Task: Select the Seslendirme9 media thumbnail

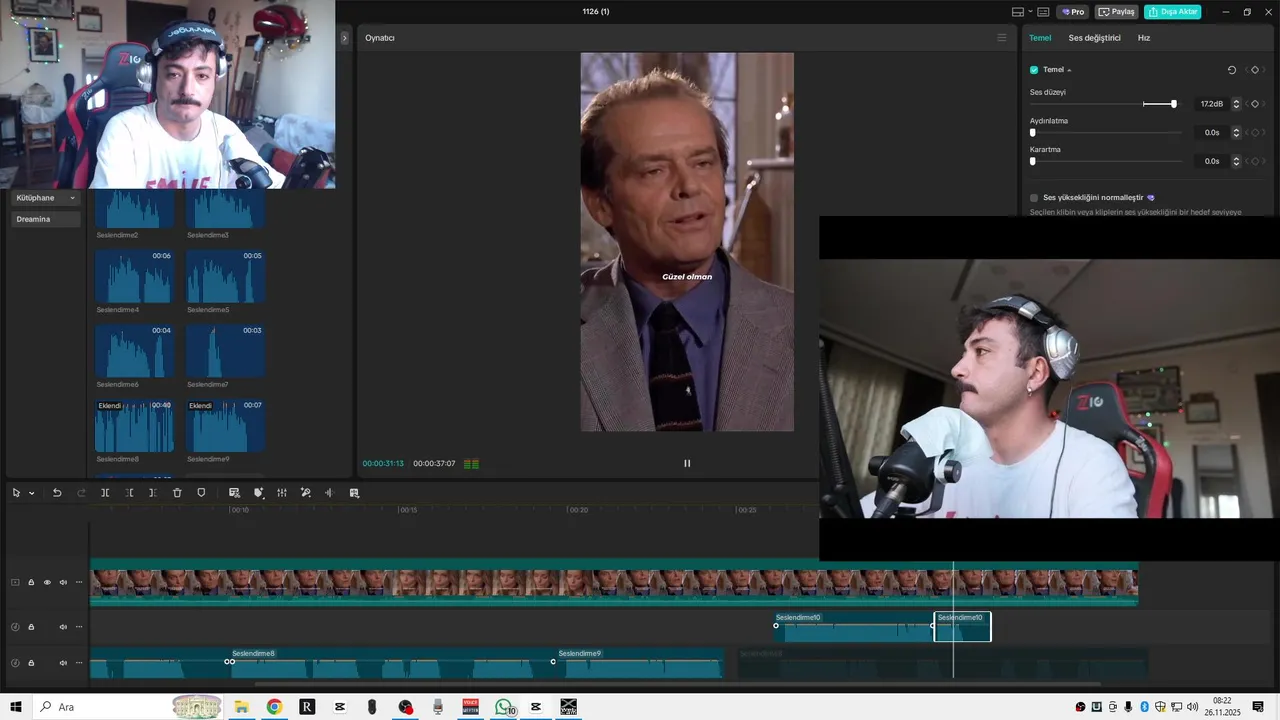Action: (225, 426)
